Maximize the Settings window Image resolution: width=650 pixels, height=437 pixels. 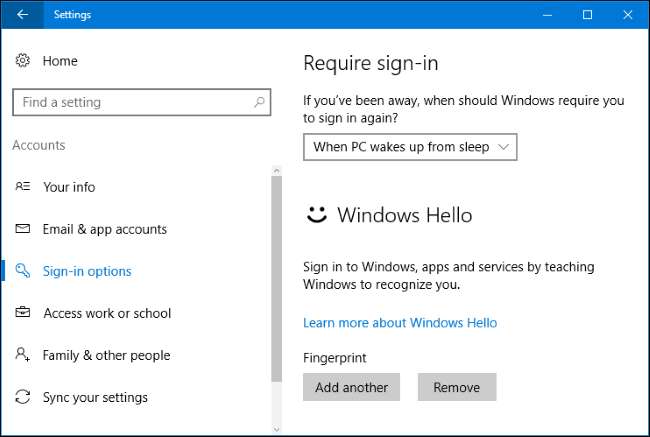click(x=587, y=14)
